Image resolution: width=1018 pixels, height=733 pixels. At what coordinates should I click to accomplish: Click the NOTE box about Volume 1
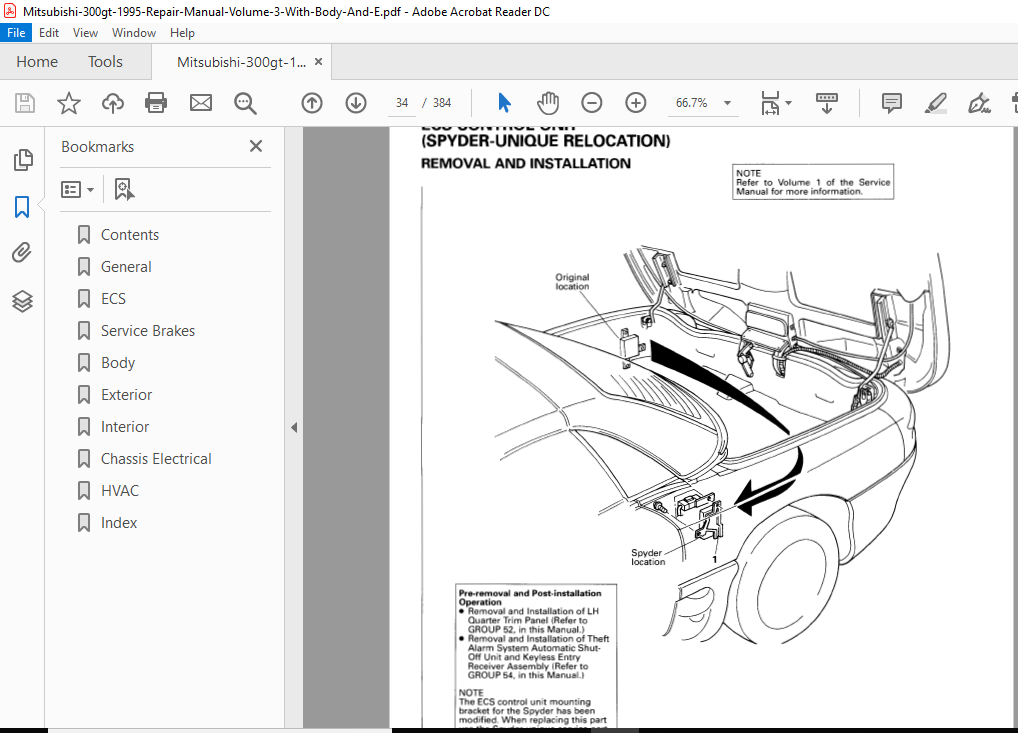pyautogui.click(x=813, y=182)
